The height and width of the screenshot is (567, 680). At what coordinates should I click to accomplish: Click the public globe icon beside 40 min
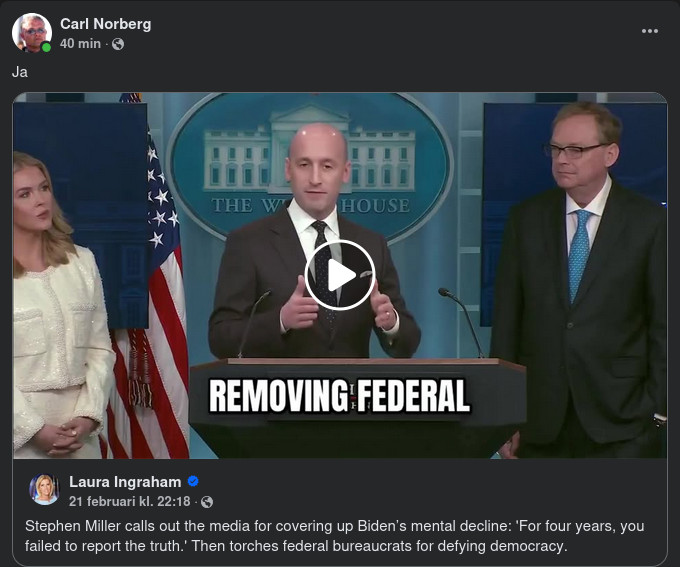[118, 44]
